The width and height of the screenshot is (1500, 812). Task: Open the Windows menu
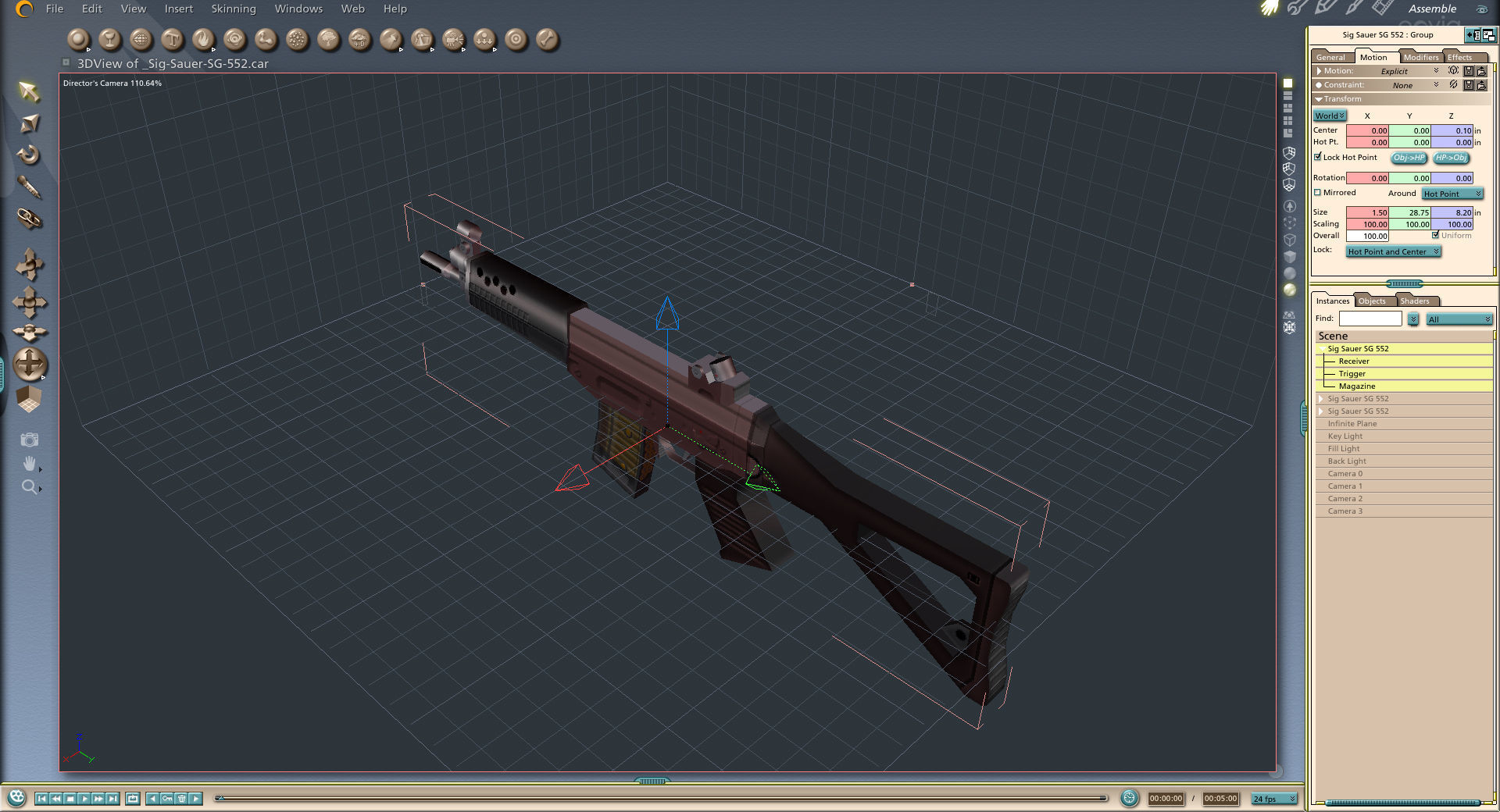(298, 9)
